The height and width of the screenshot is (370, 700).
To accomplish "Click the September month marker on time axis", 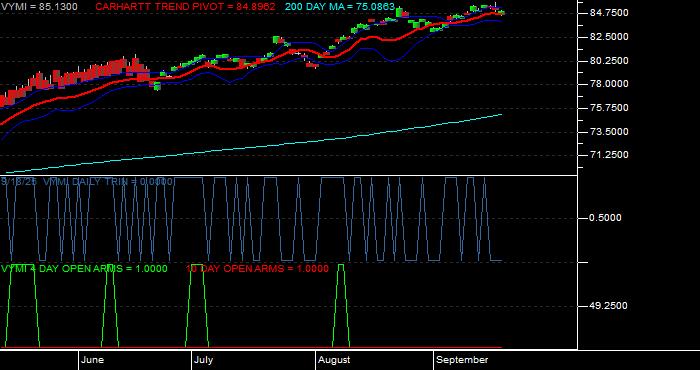I will 462,360.
